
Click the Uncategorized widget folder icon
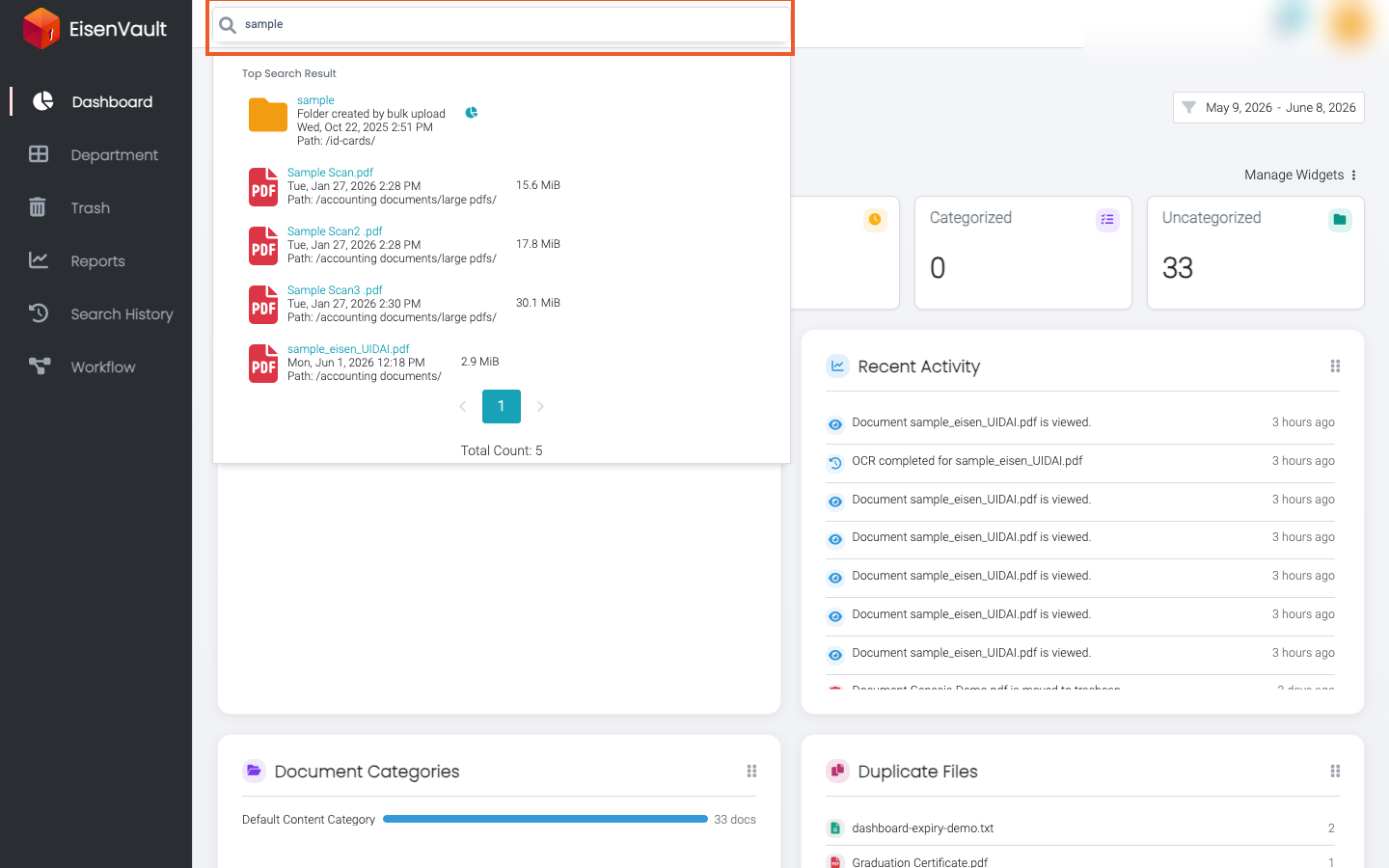coord(1340,220)
